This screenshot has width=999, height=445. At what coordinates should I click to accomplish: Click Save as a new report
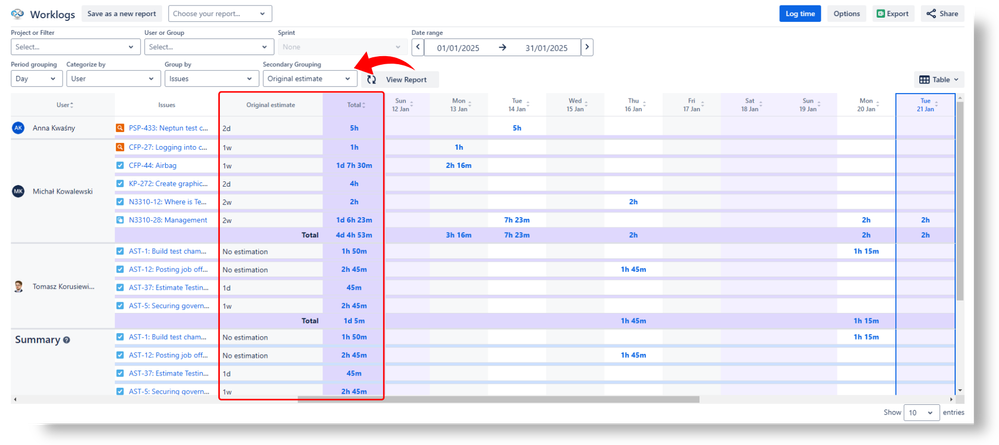122,13
